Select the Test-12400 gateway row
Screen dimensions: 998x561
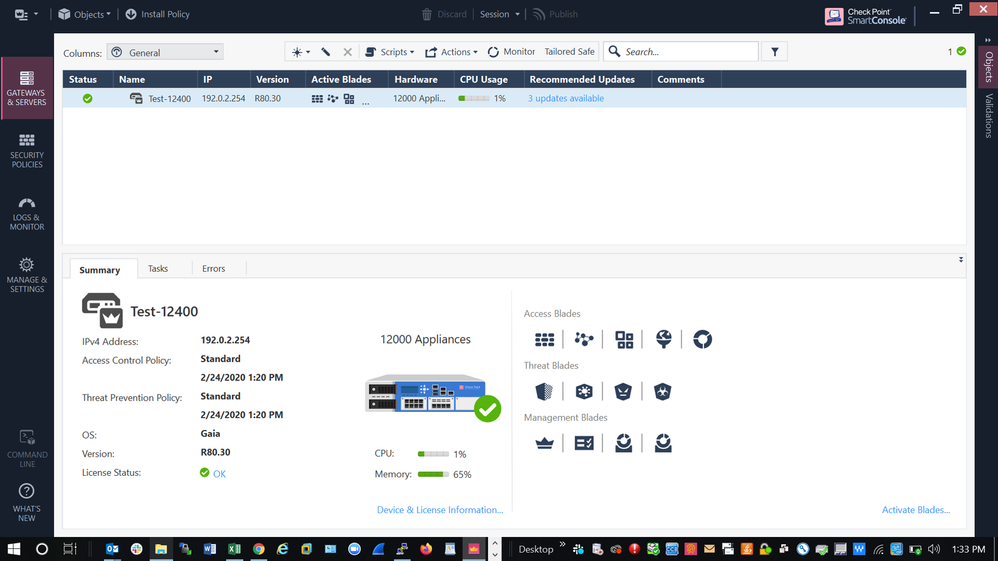pos(514,99)
